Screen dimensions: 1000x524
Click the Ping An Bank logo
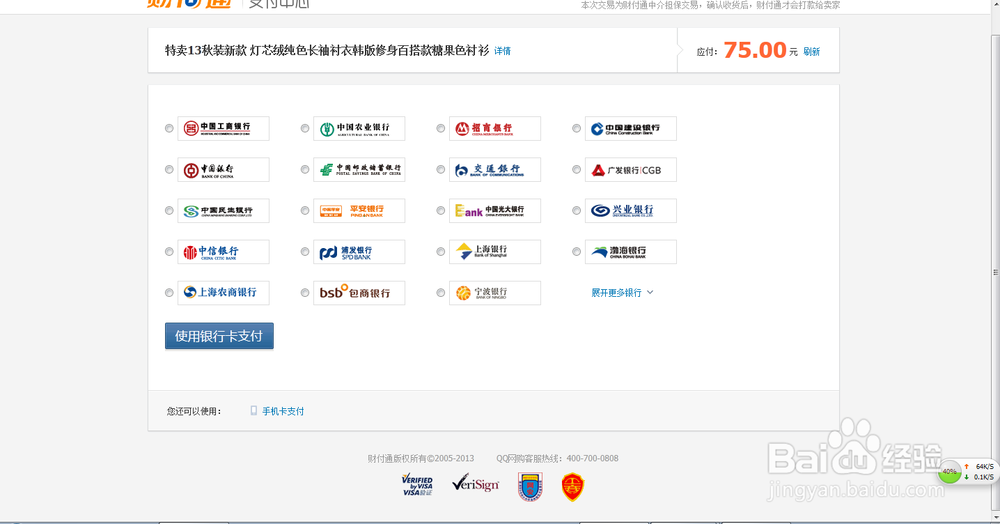coord(359,211)
